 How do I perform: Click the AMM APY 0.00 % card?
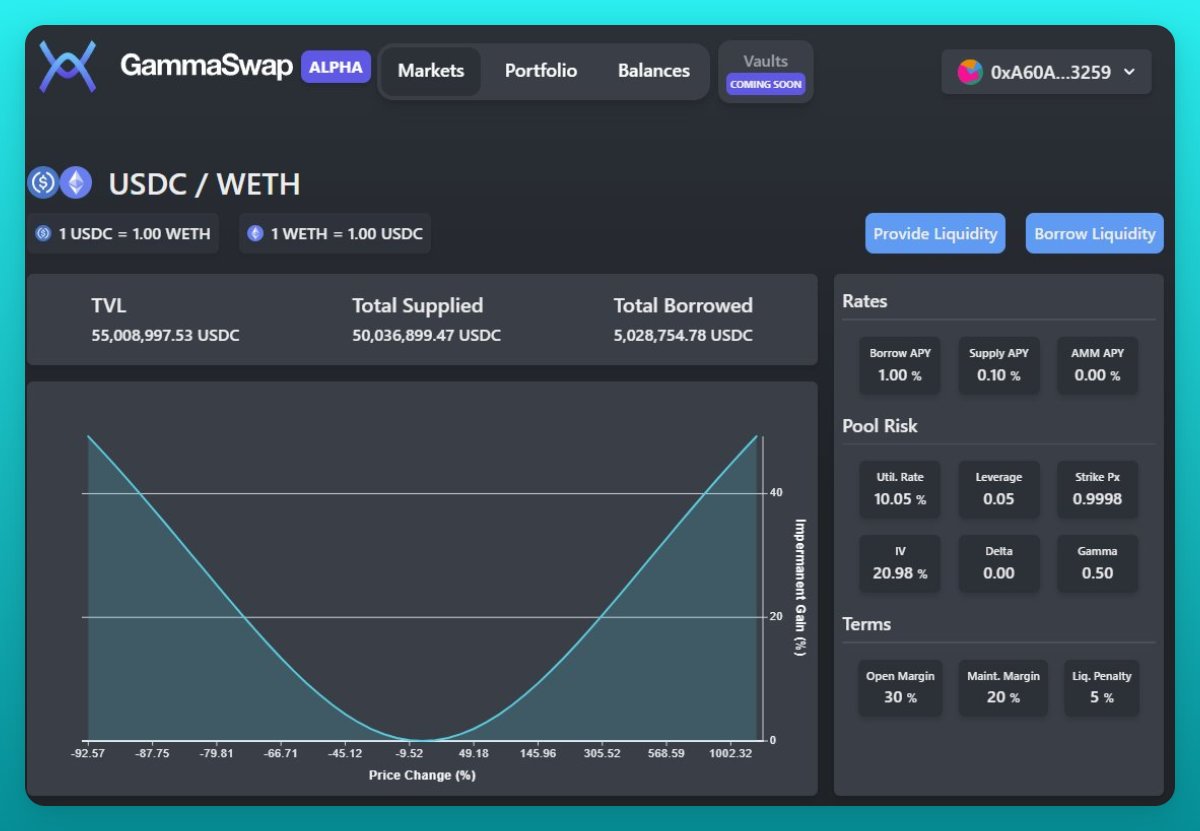[1097, 365]
